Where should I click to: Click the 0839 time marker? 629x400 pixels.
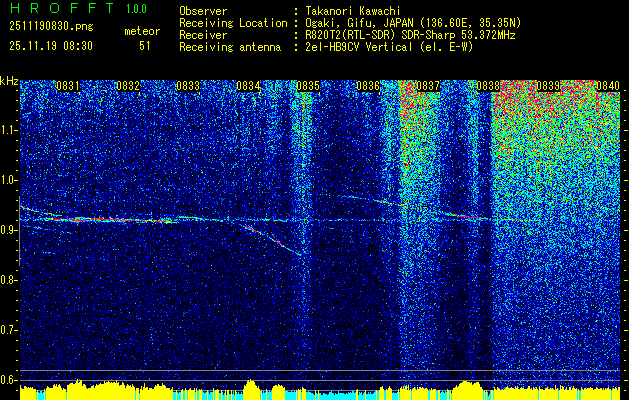click(x=548, y=86)
